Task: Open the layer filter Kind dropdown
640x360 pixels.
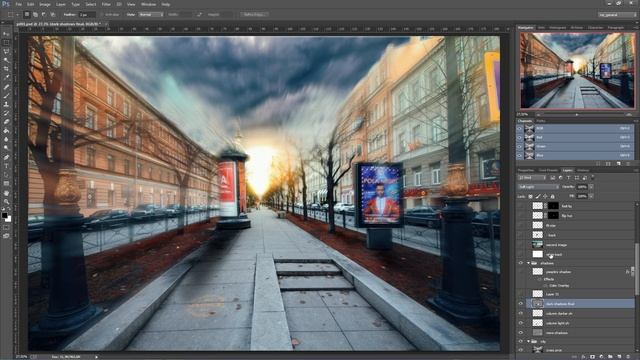Action: (x=532, y=178)
